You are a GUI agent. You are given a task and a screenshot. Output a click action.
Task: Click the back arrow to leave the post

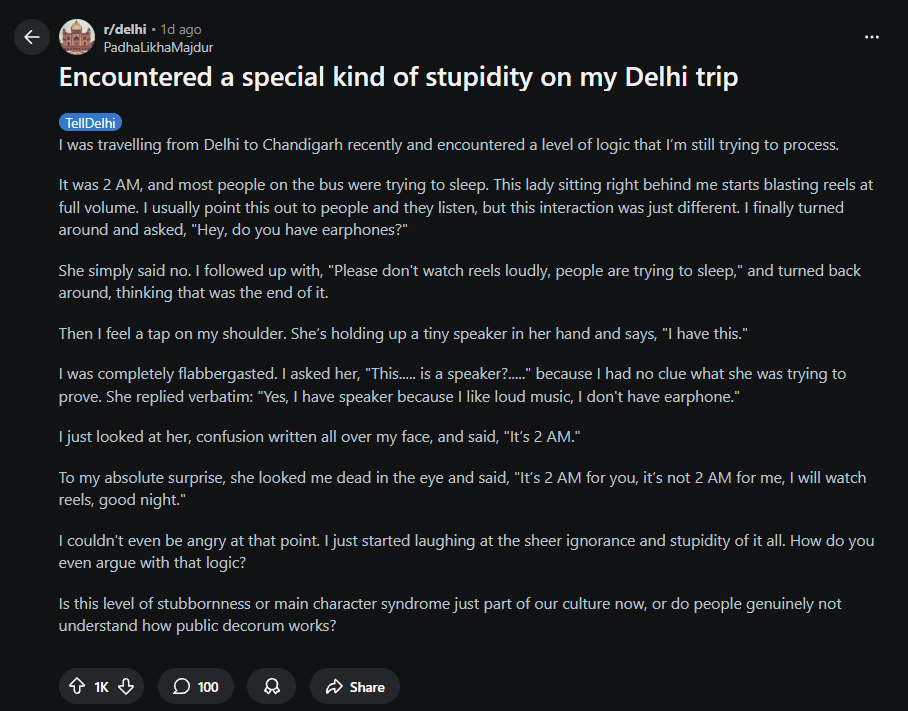click(x=31, y=37)
